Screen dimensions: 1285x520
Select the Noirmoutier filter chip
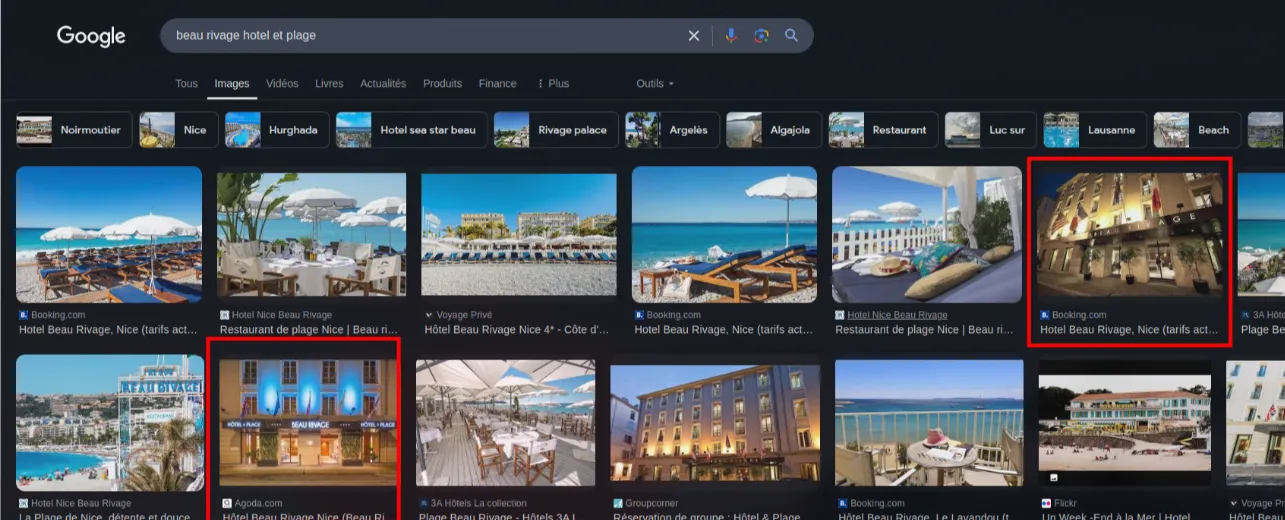pos(74,130)
